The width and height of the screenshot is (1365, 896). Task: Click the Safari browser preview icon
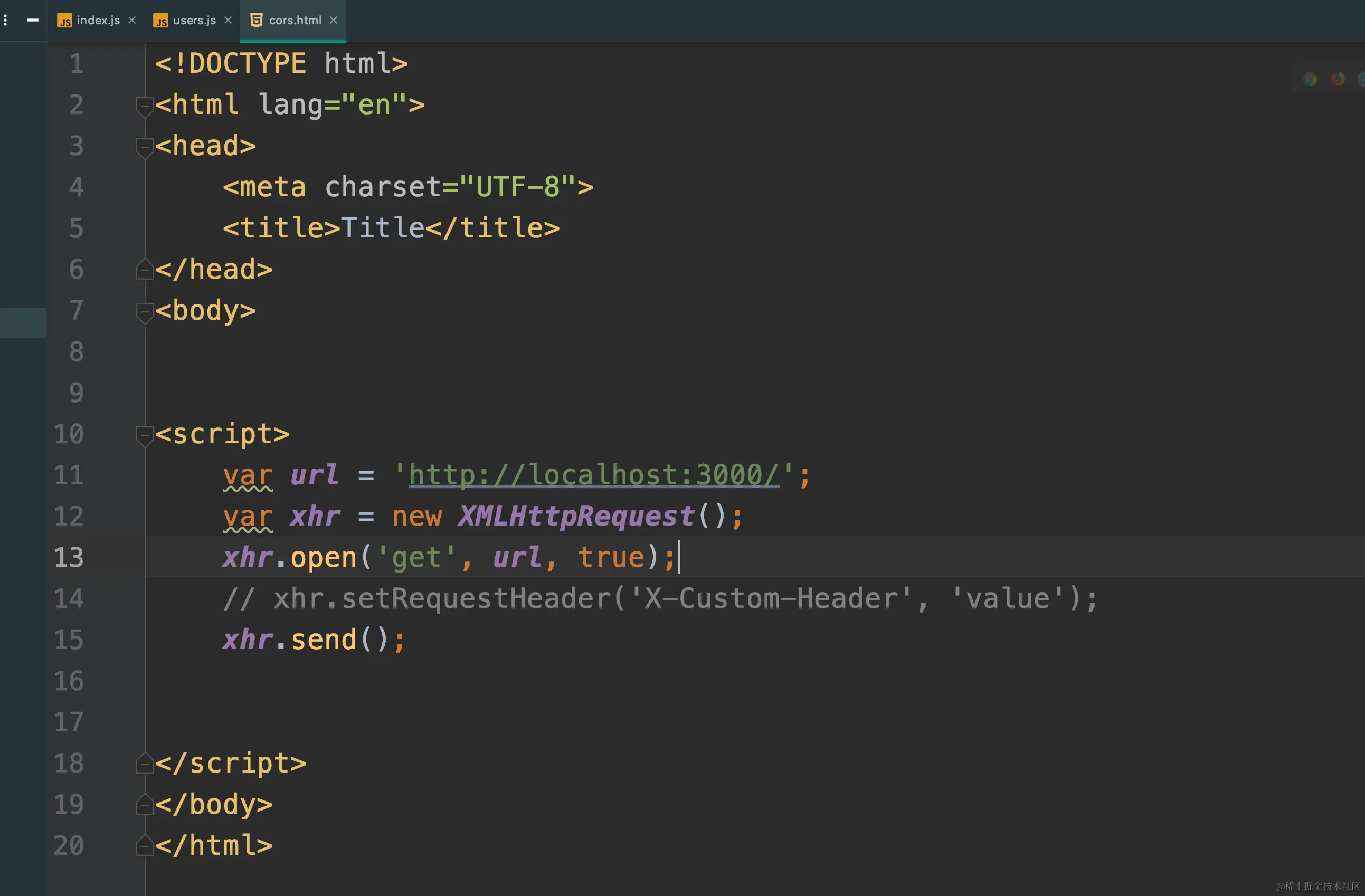1362,79
